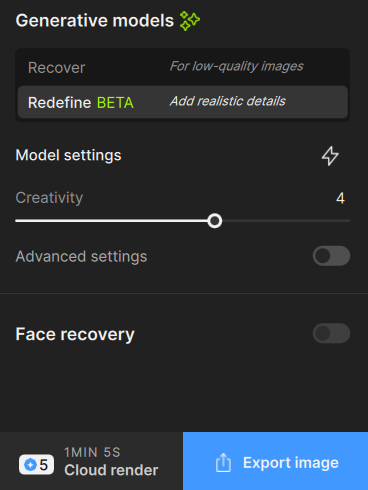The height and width of the screenshot is (490, 368).
Task: Click the Generative models heading
Action: point(95,21)
